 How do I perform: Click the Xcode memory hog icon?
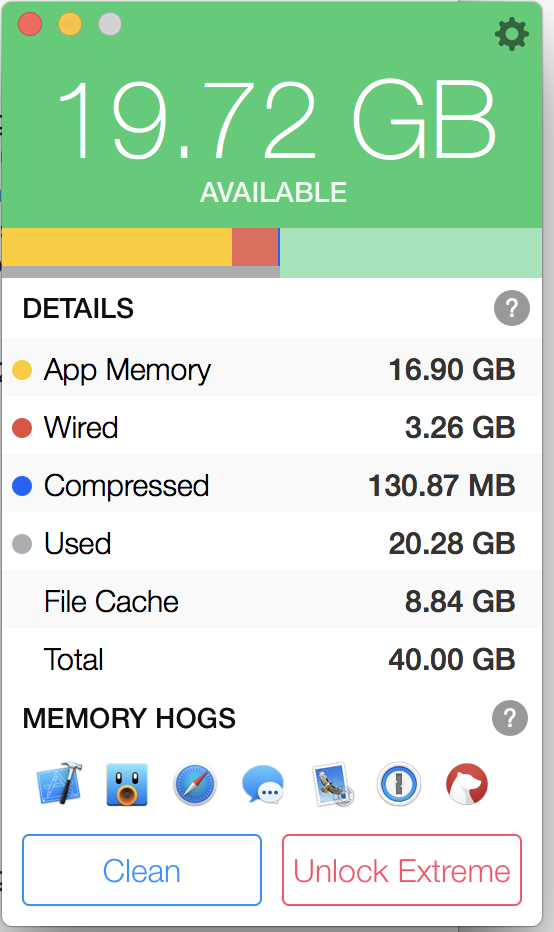(59, 783)
